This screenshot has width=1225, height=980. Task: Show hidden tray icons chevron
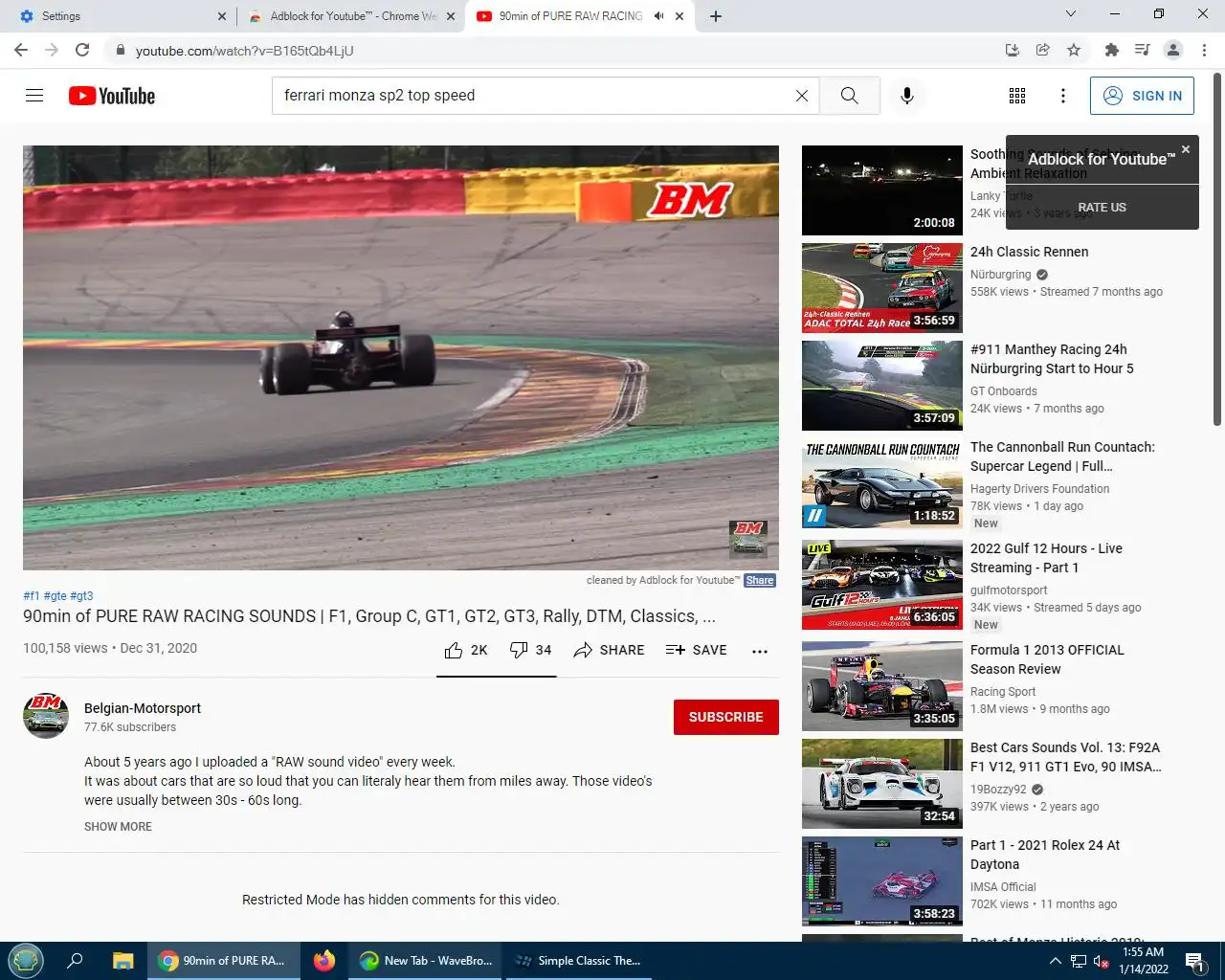click(1055, 961)
